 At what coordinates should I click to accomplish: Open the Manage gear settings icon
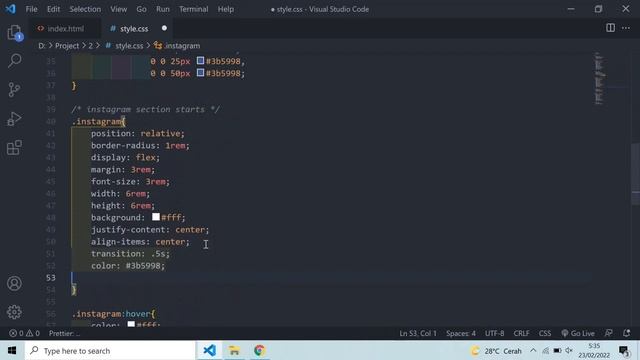[14, 312]
